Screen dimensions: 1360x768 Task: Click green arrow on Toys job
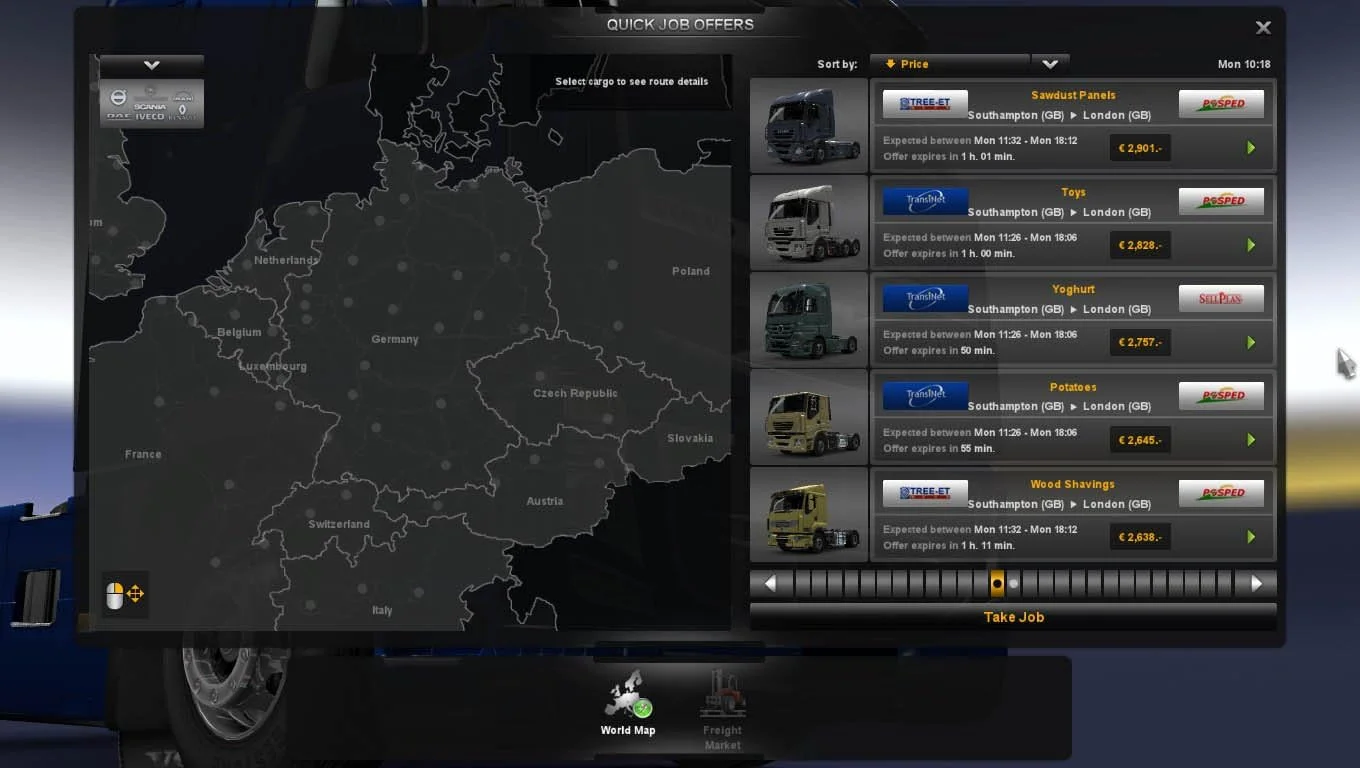point(1251,245)
